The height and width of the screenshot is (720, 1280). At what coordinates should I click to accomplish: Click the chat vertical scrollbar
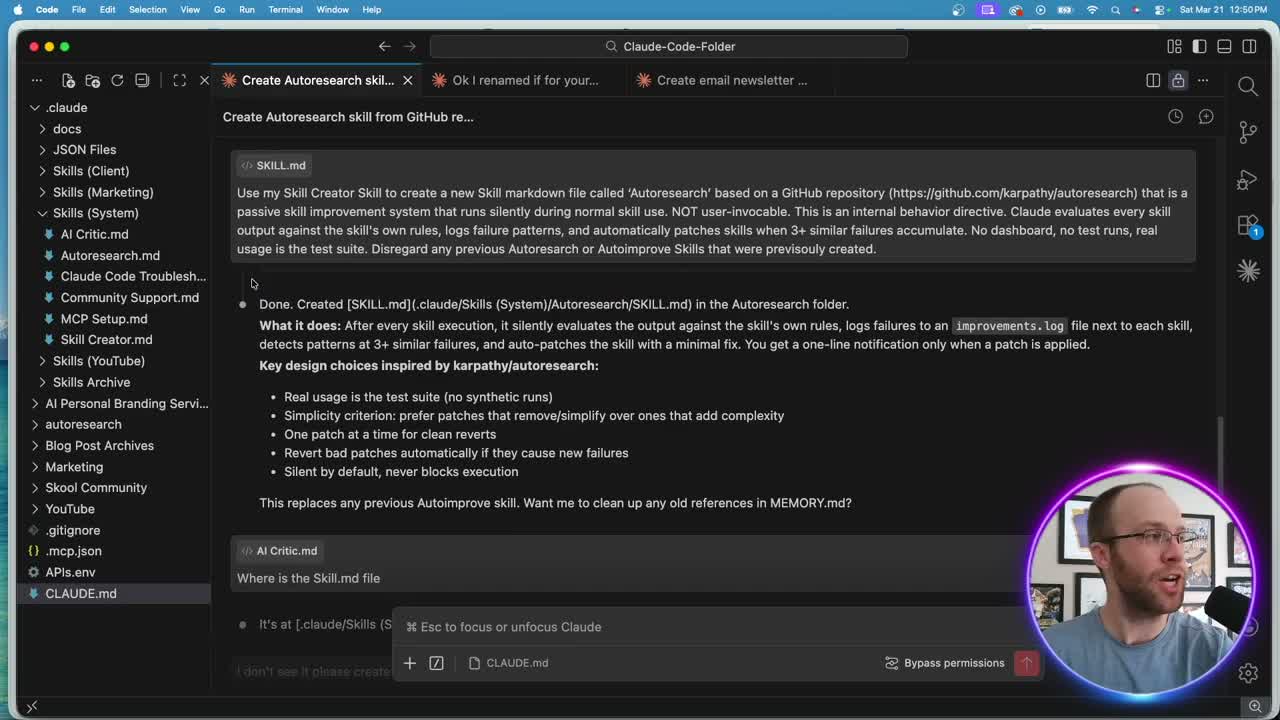(1220, 448)
